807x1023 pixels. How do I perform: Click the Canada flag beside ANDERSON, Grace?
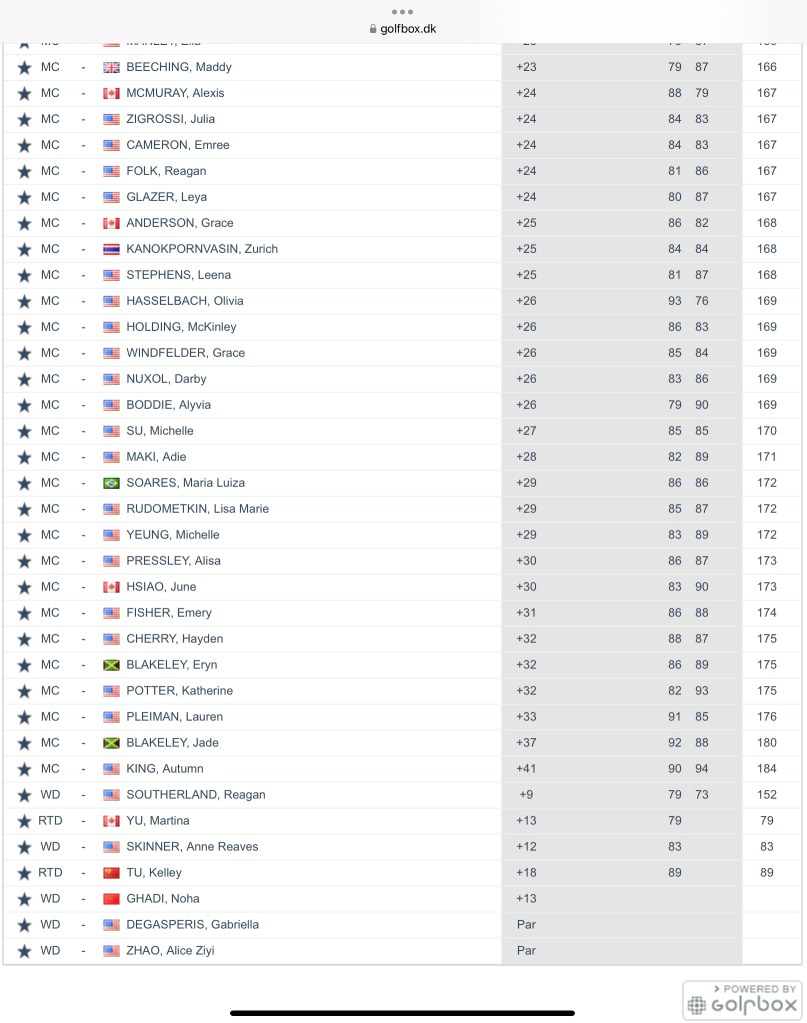(x=111, y=223)
